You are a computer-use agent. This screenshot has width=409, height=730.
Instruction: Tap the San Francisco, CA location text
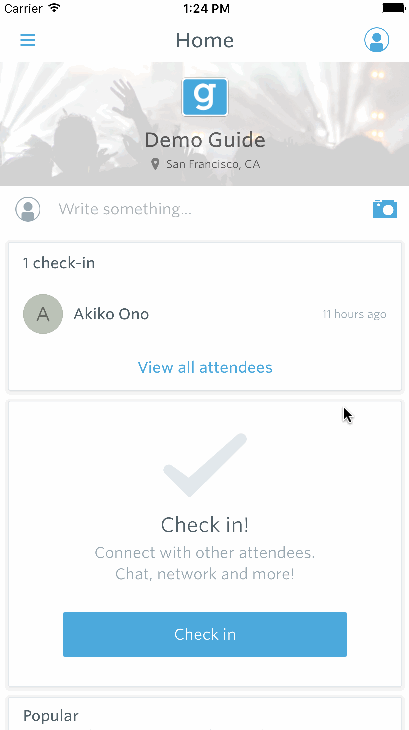(x=213, y=164)
